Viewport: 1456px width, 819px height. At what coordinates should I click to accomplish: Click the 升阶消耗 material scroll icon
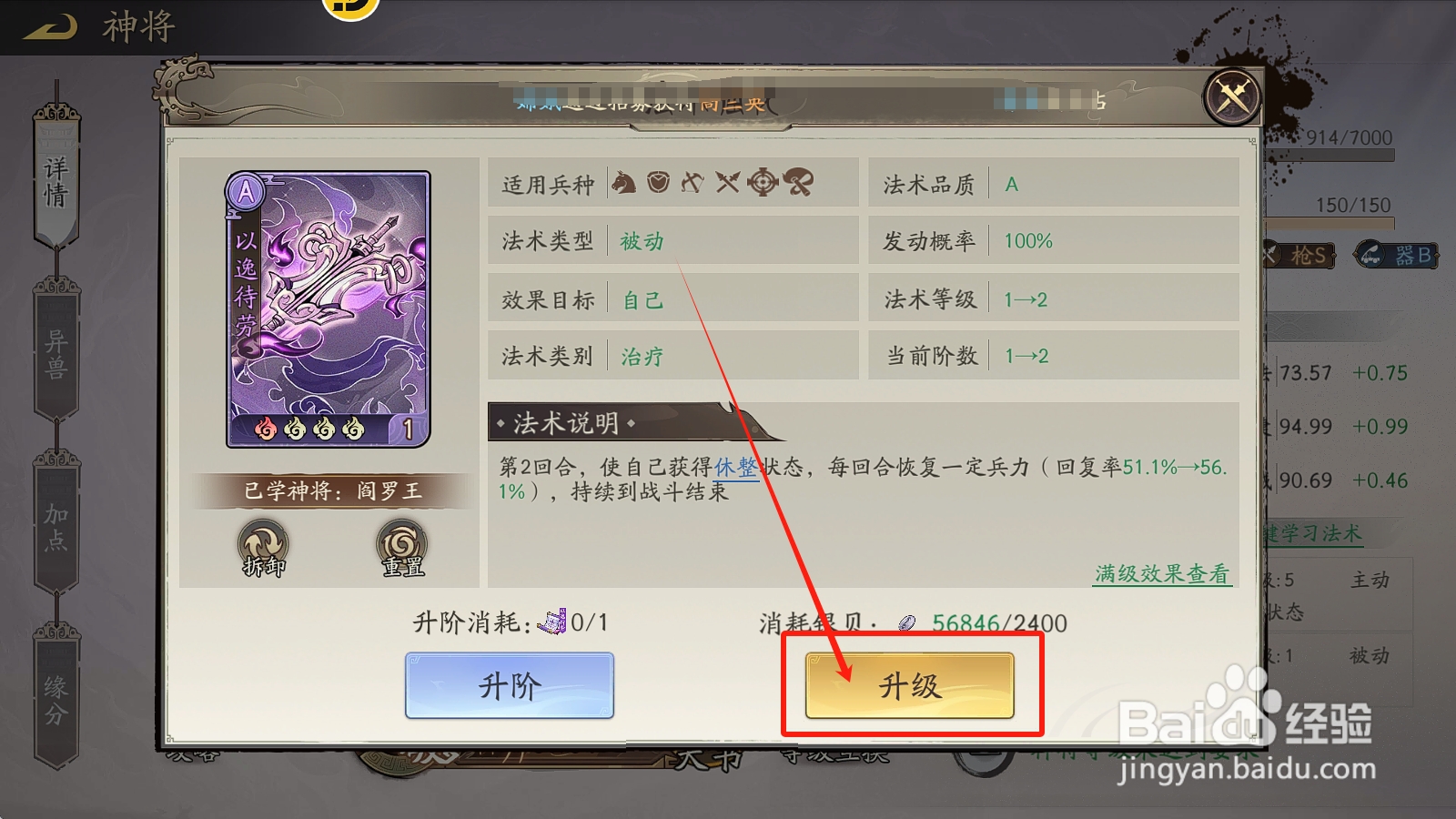pyautogui.click(x=552, y=622)
